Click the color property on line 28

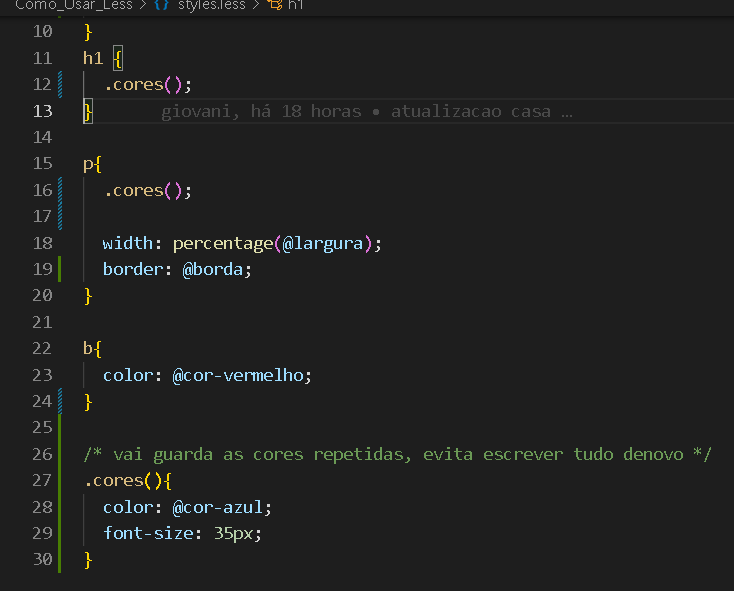(128, 507)
